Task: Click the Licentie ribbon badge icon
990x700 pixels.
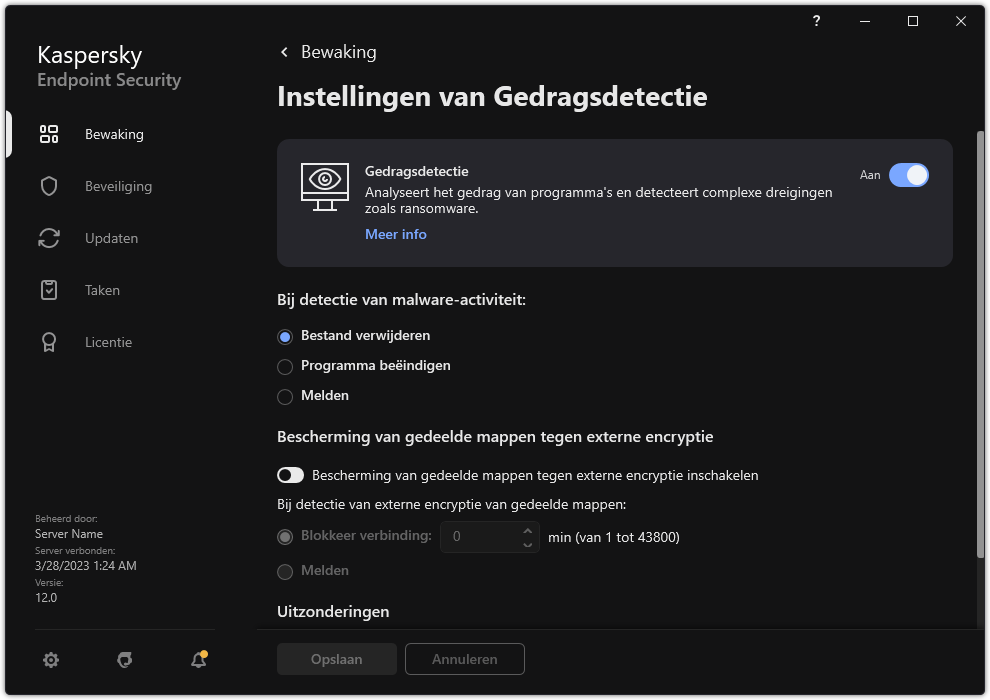Action: tap(49, 342)
